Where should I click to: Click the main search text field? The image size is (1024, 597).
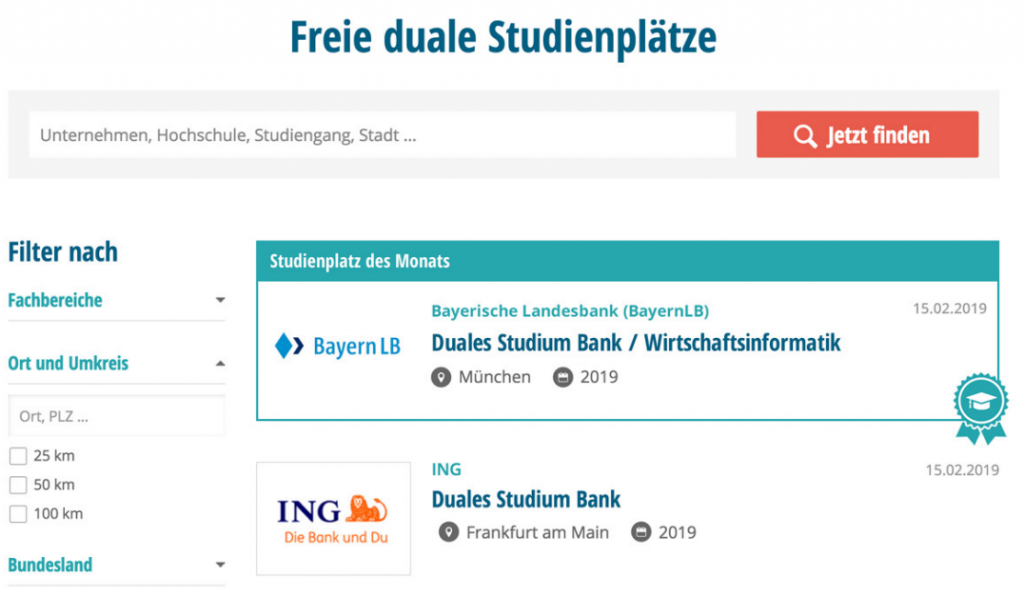(383, 134)
